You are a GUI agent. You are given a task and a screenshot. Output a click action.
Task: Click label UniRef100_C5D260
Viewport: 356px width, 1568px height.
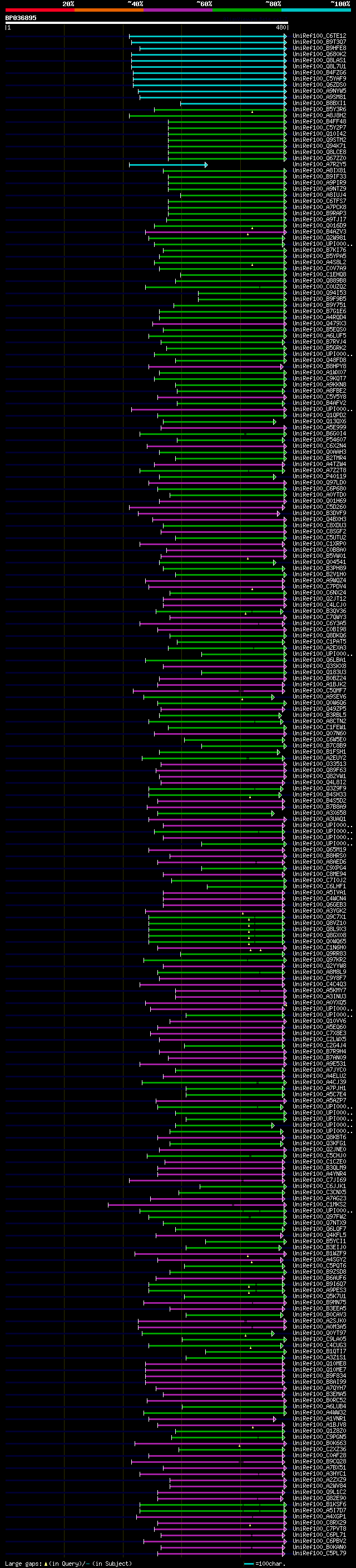pyautogui.click(x=319, y=507)
